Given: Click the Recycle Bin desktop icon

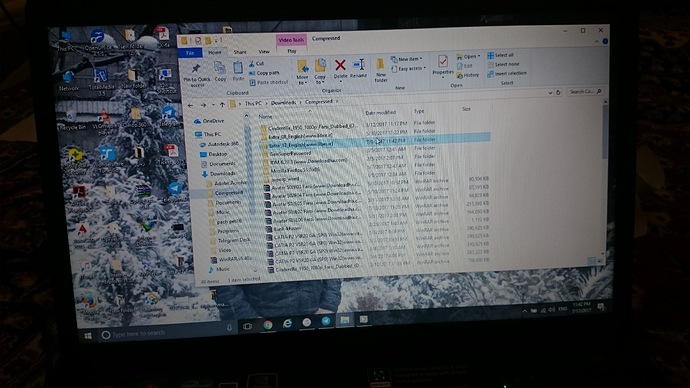Looking at the screenshot, I should (x=71, y=121).
